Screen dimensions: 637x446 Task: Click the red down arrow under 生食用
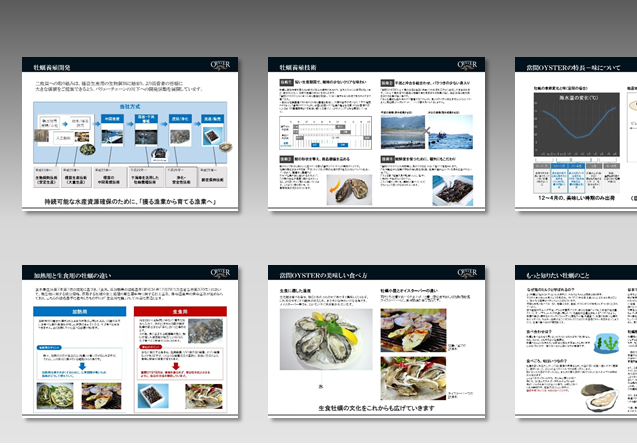[x=176, y=366]
